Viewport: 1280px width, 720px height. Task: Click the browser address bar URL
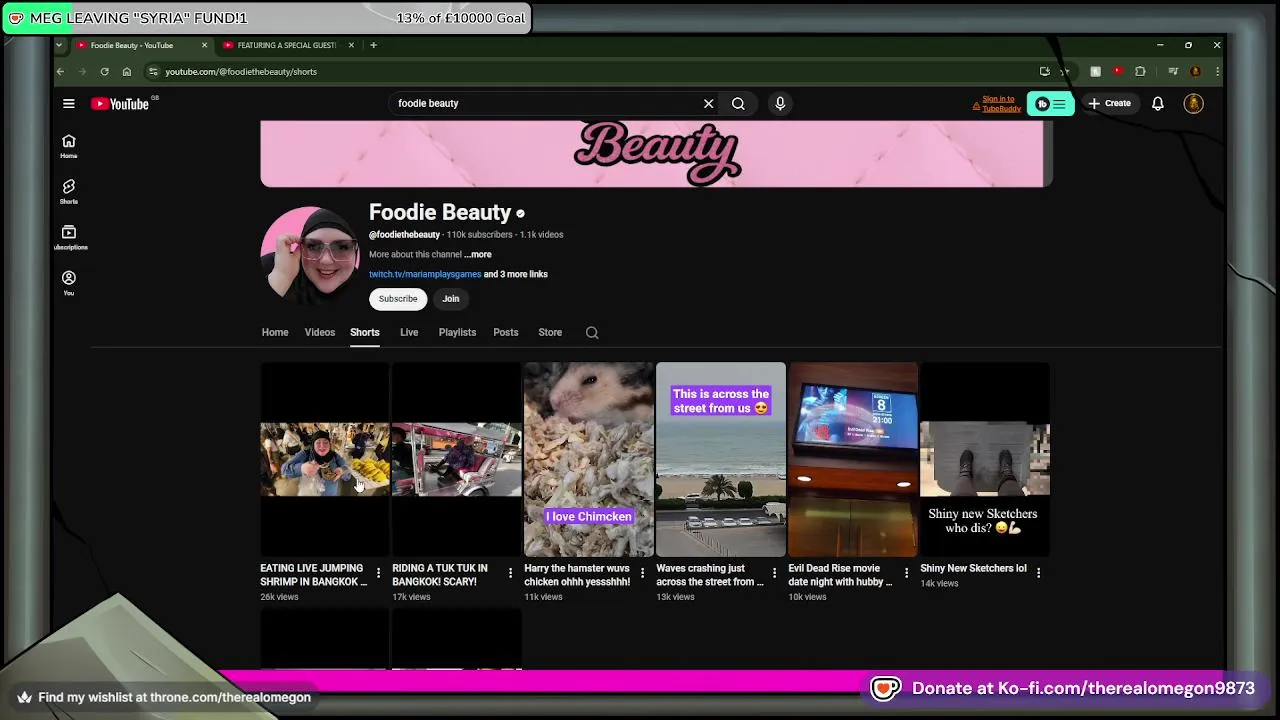(241, 71)
